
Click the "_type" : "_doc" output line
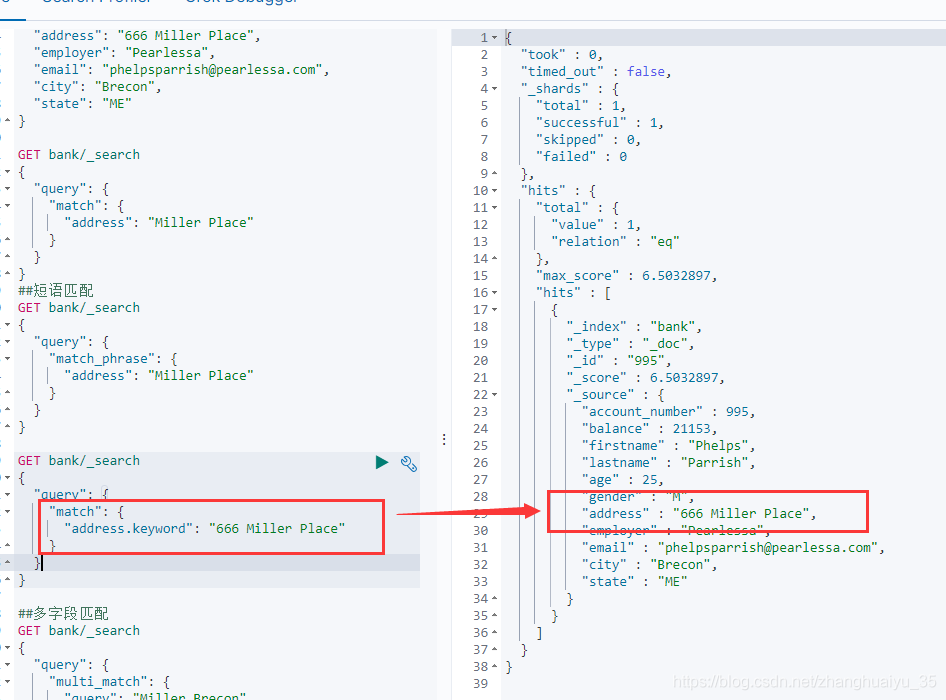(630, 343)
